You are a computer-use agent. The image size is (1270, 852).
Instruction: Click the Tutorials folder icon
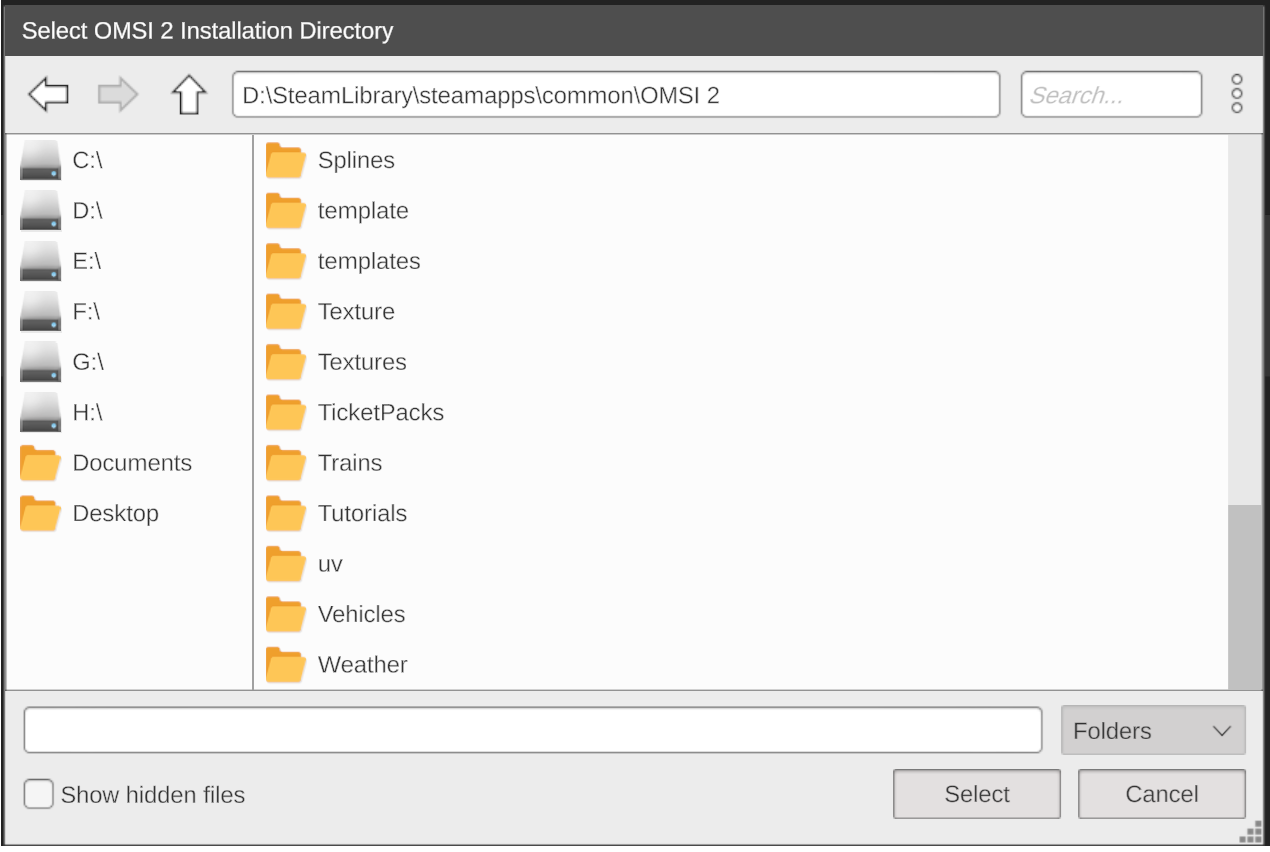(x=286, y=513)
